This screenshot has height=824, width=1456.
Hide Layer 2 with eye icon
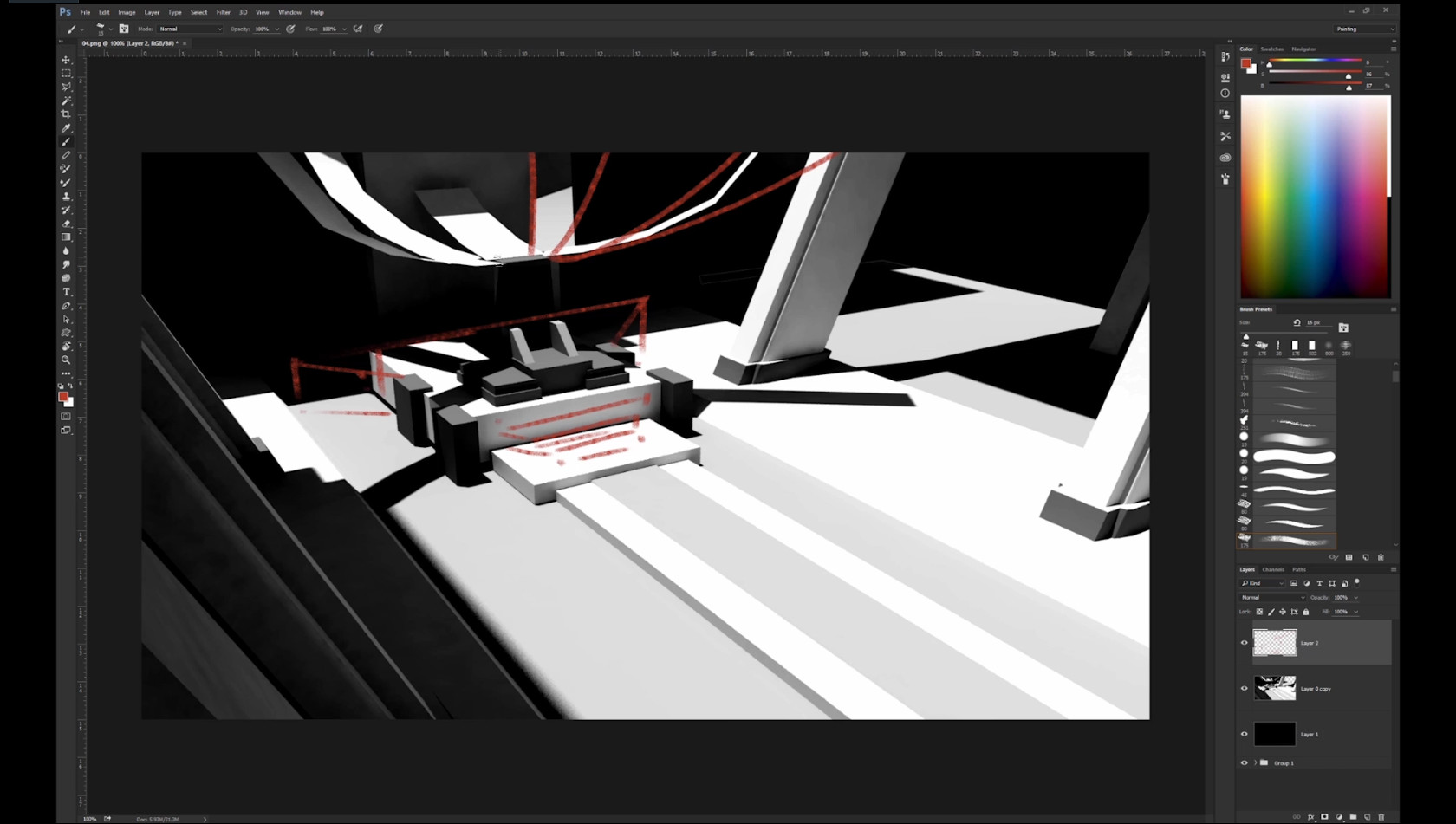point(1245,643)
